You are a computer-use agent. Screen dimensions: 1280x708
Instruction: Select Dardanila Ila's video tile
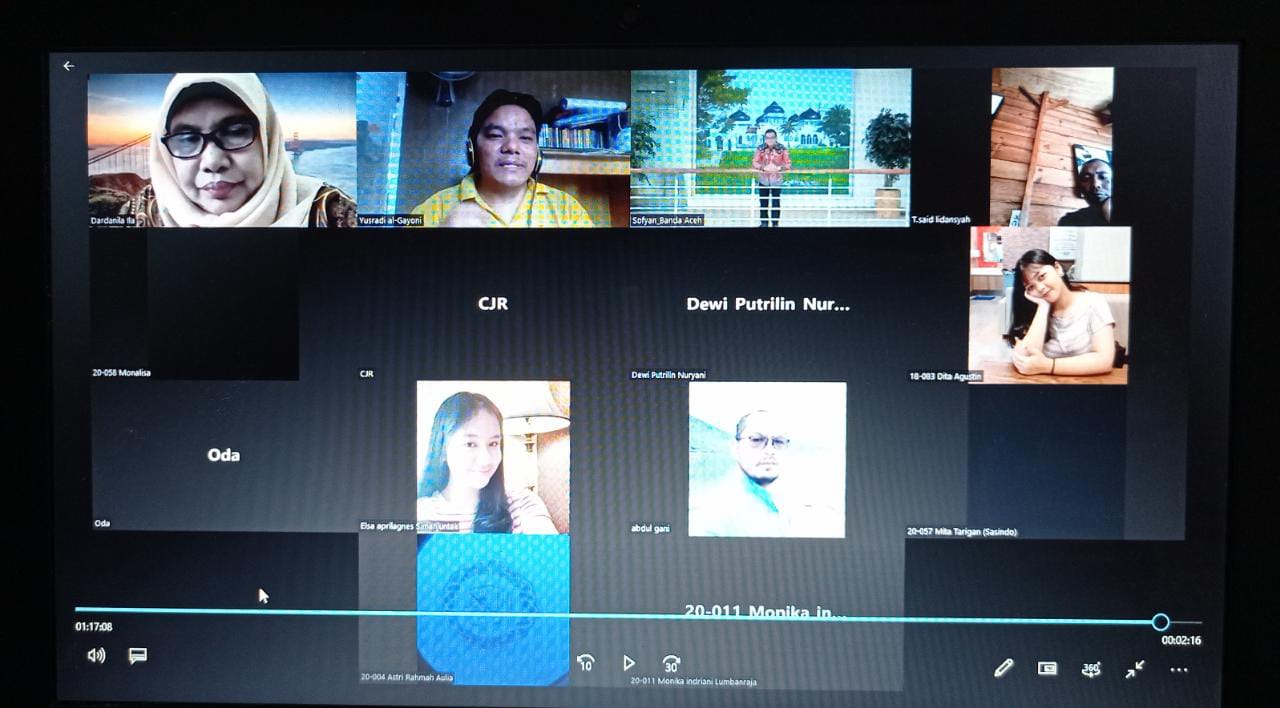point(221,150)
